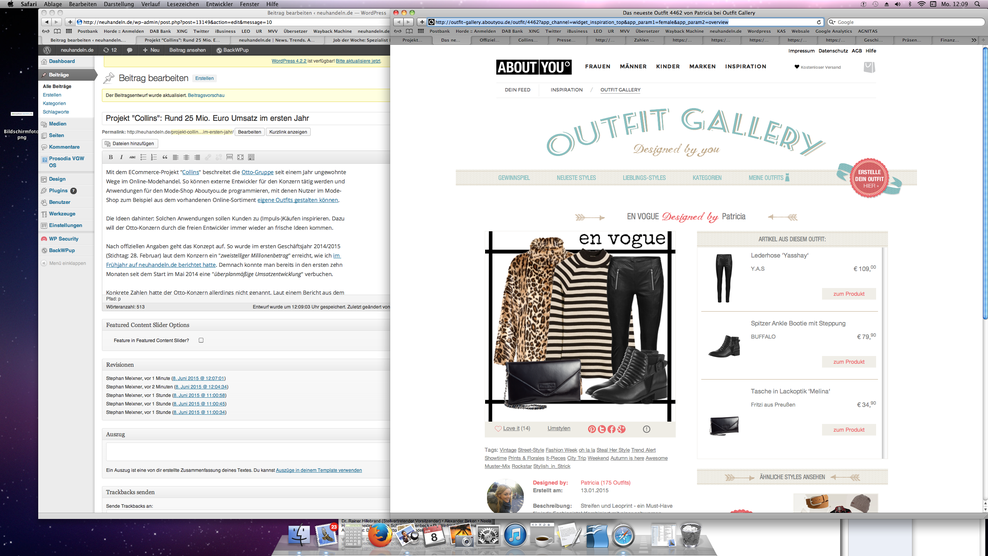Image resolution: width=988 pixels, height=556 pixels.
Task: Open MARKEN in About You navigation
Action: [702, 66]
